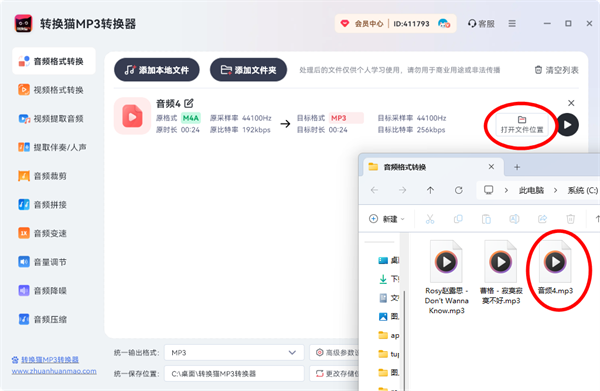Click the delete trash icon in Explorer
The image size is (600, 391).
pos(570,219)
